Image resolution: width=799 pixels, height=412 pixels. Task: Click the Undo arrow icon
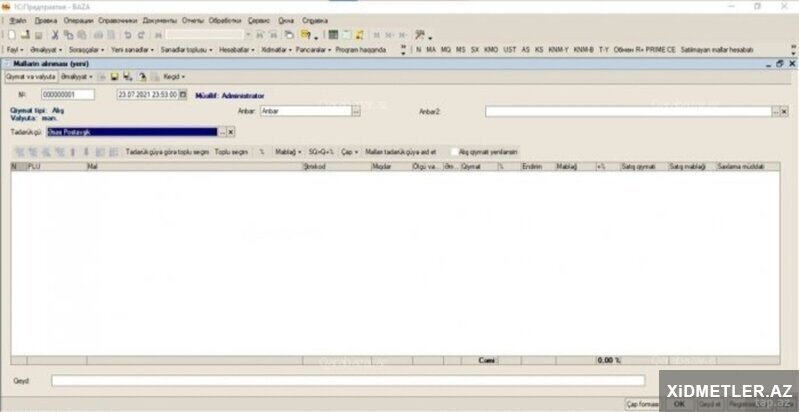[x=128, y=34]
